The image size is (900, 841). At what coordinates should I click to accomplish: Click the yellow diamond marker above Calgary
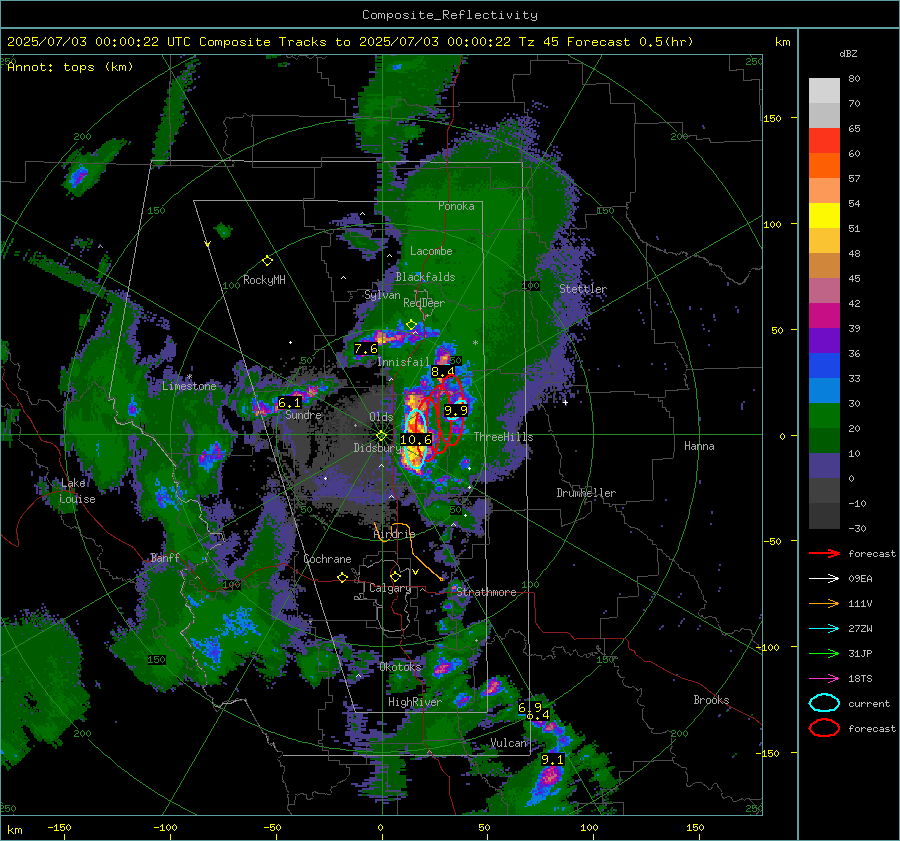tap(395, 576)
